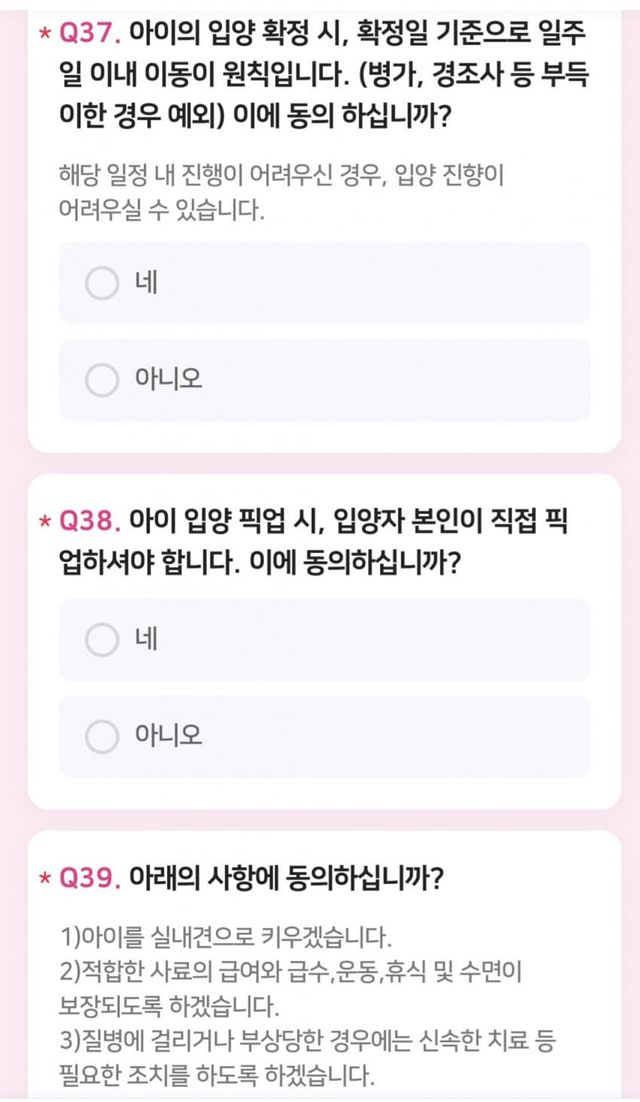Click the red required asterisk beside Q39
Image resolution: width=640 pixels, height=1102 pixels.
(x=44, y=880)
